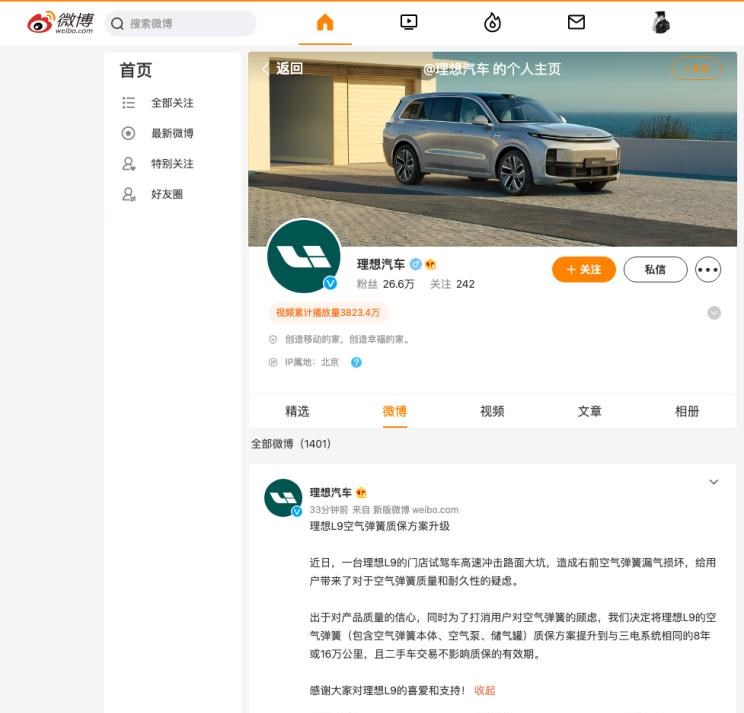Open the post's dropdown chevron menu
This screenshot has width=744, height=713.
click(714, 482)
